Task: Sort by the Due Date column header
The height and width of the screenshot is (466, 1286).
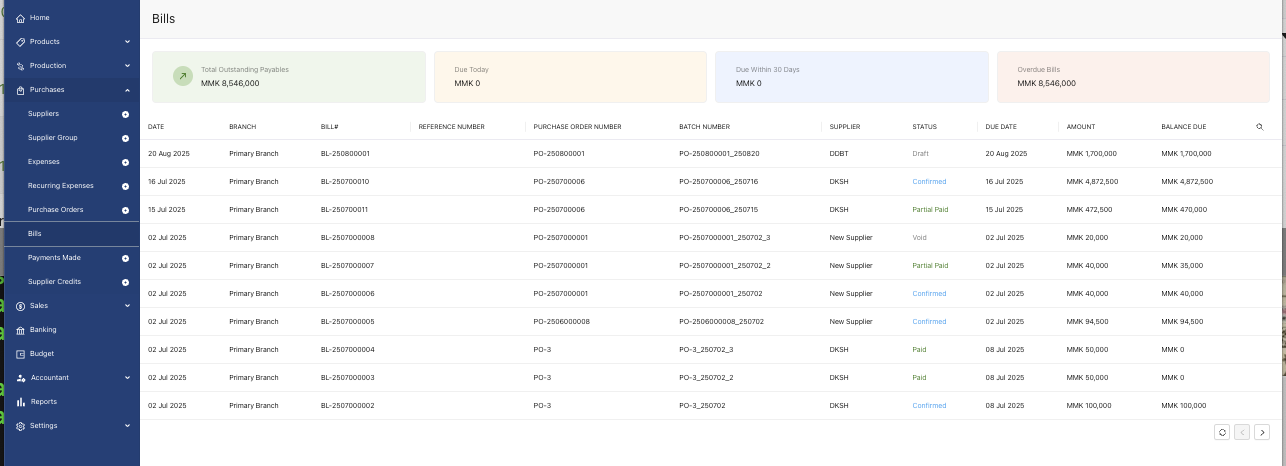Action: (x=1000, y=127)
